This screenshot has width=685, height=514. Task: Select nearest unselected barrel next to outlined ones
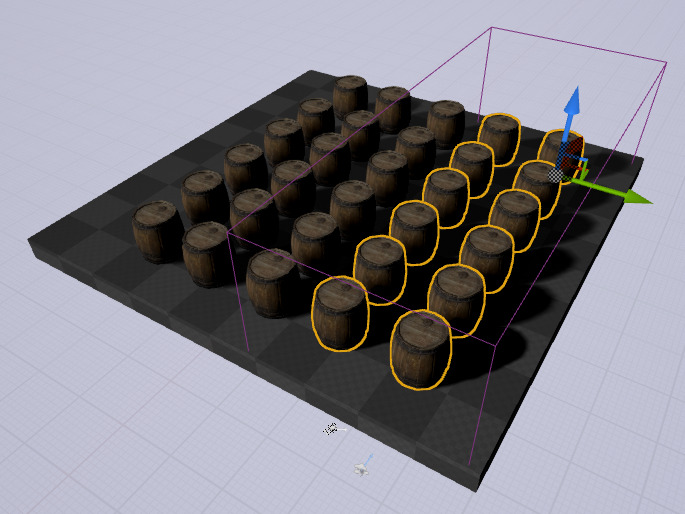[x=273, y=284]
